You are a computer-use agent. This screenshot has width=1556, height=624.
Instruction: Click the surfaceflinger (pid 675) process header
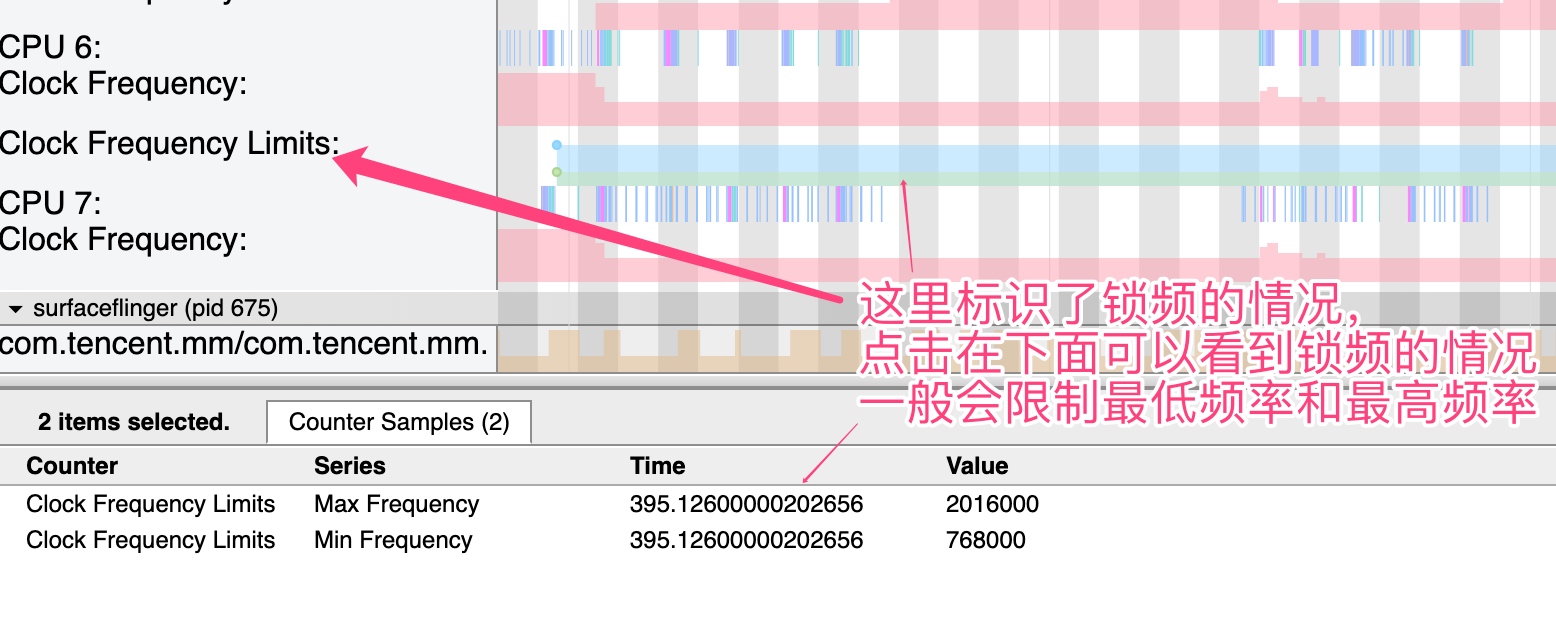pos(155,308)
